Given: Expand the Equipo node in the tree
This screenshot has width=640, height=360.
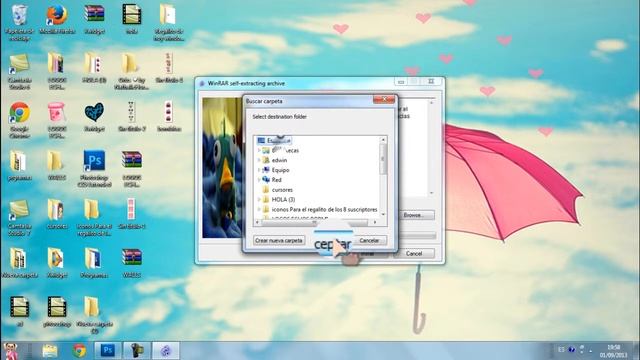Looking at the screenshot, I should (x=259, y=170).
